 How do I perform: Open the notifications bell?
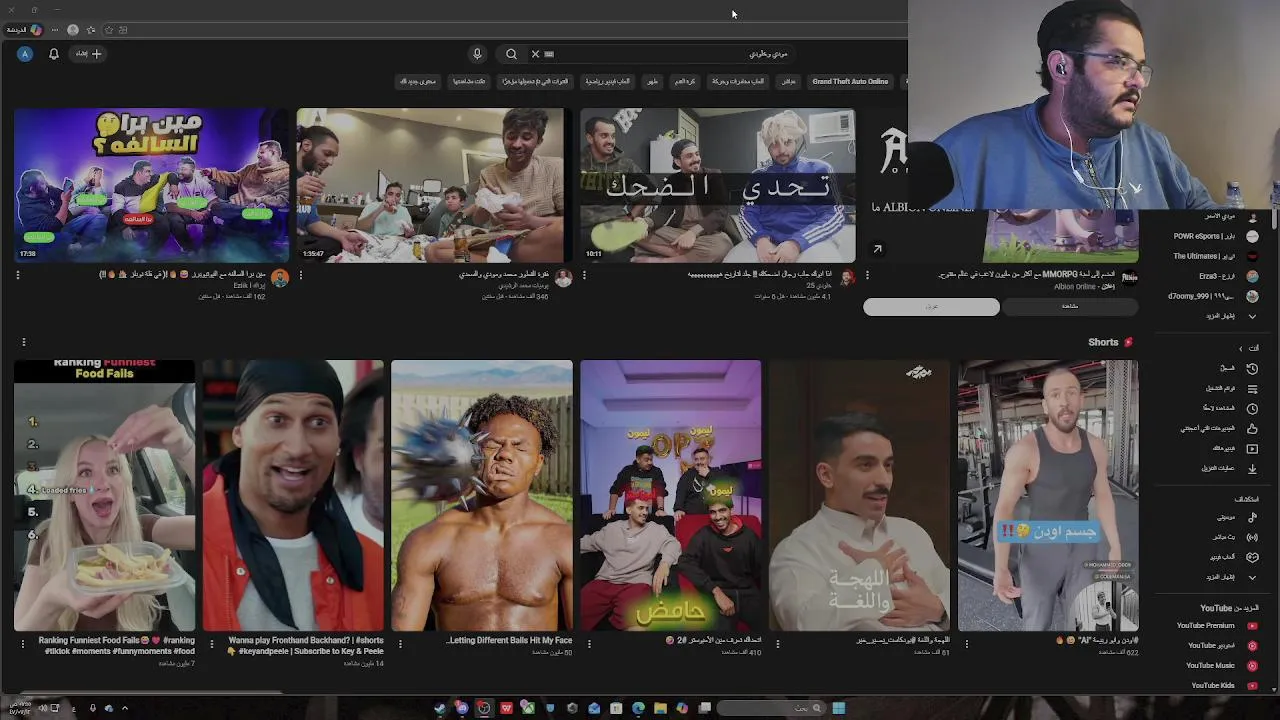(x=54, y=54)
